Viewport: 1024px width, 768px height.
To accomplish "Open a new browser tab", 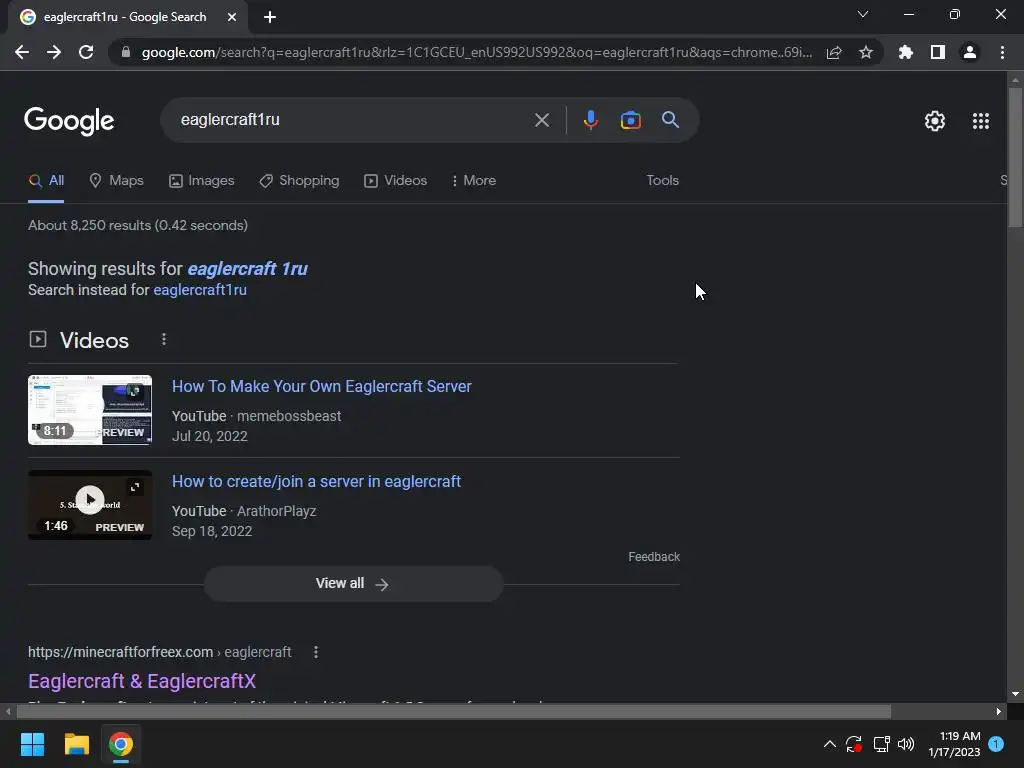I will (270, 17).
